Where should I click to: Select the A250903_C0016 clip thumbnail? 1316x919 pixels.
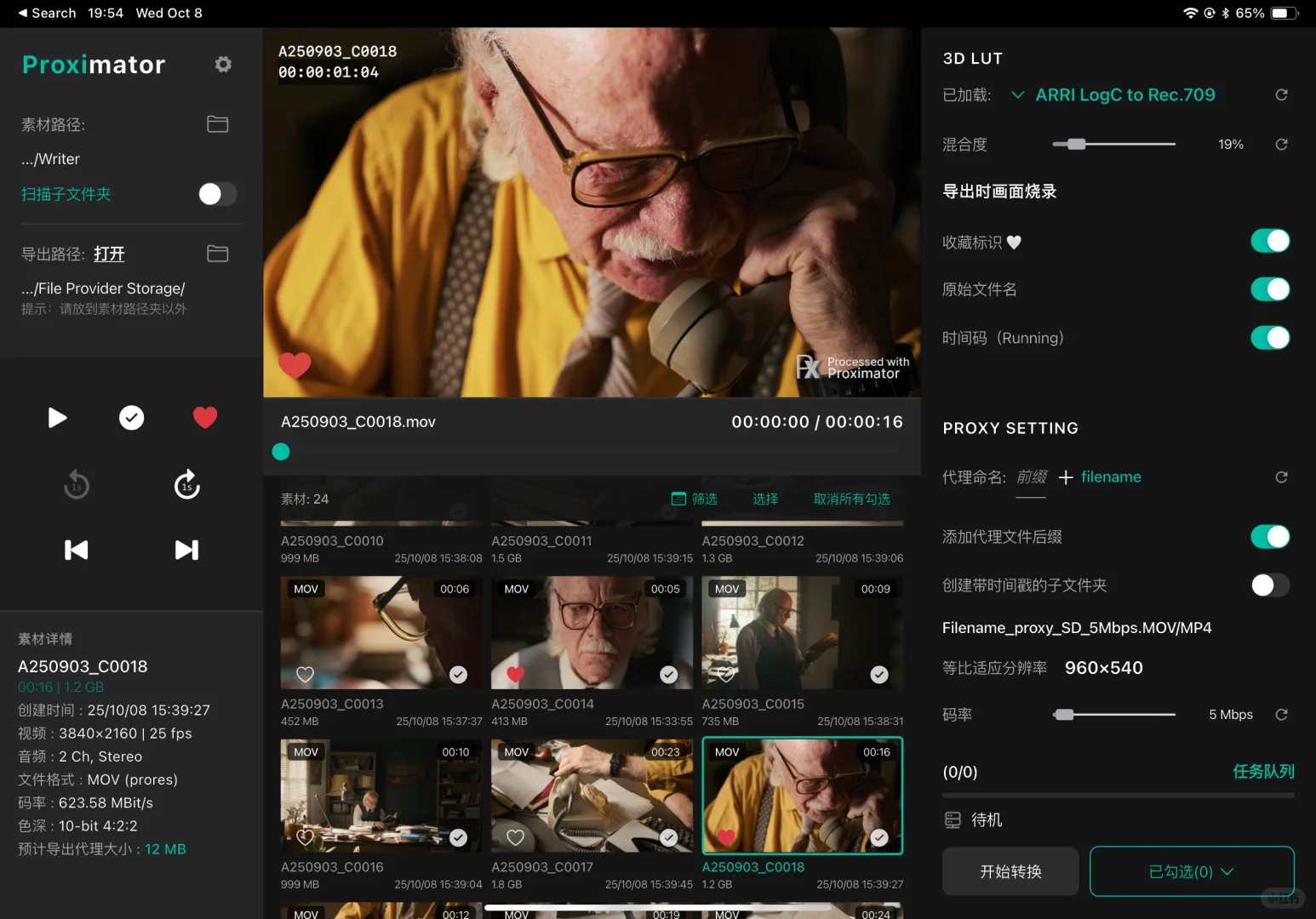381,796
